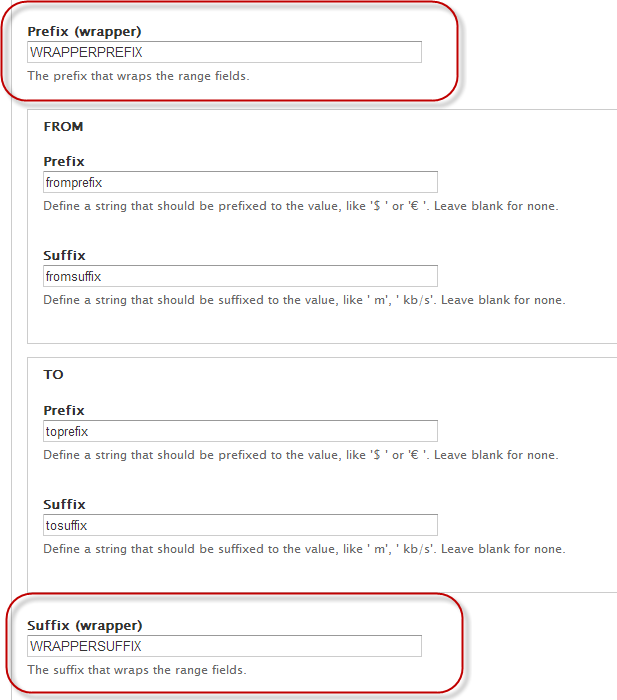Click the prefixed-value help text under FROM Prefix
The height and width of the screenshot is (700, 617).
point(301,206)
